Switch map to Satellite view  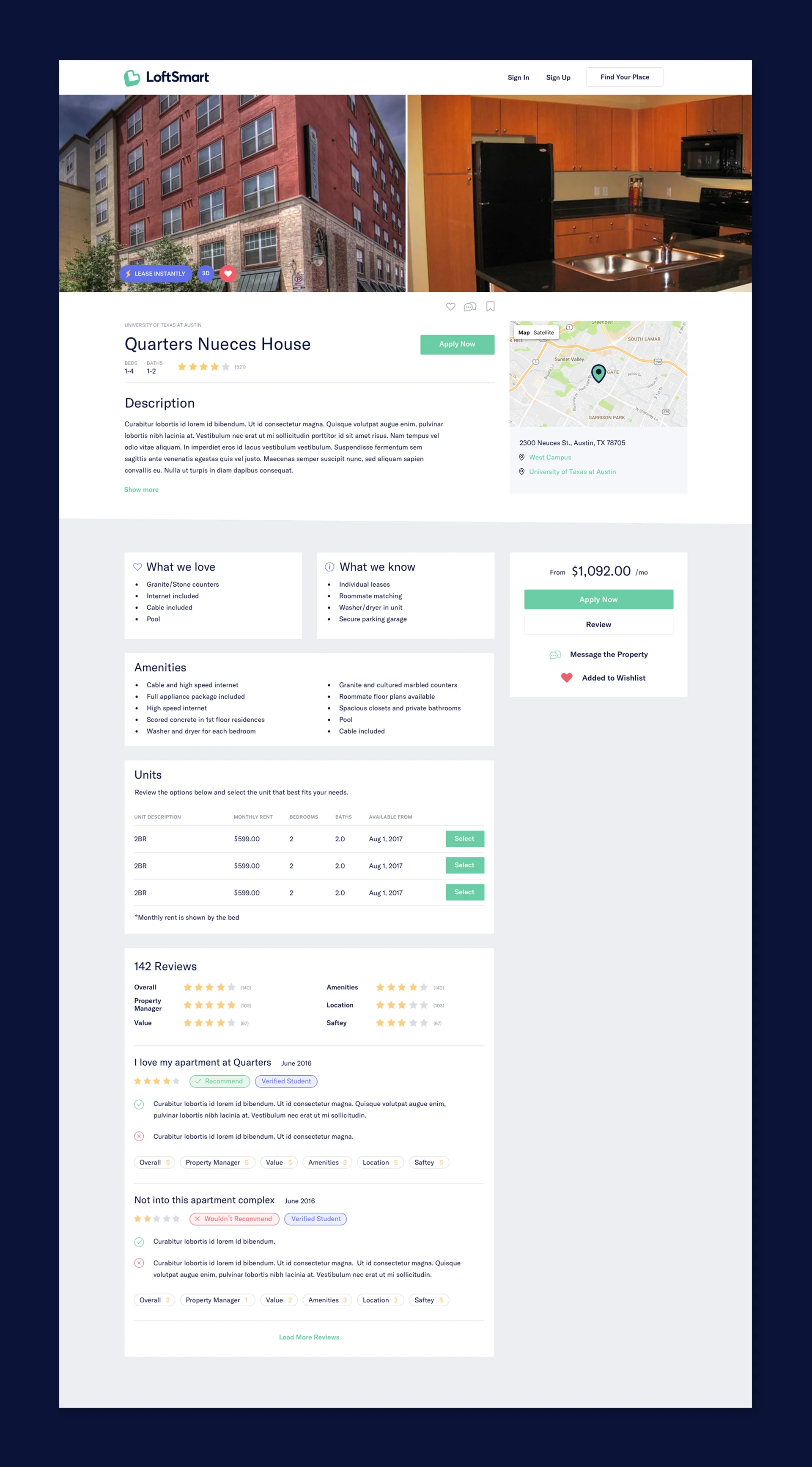pos(544,332)
